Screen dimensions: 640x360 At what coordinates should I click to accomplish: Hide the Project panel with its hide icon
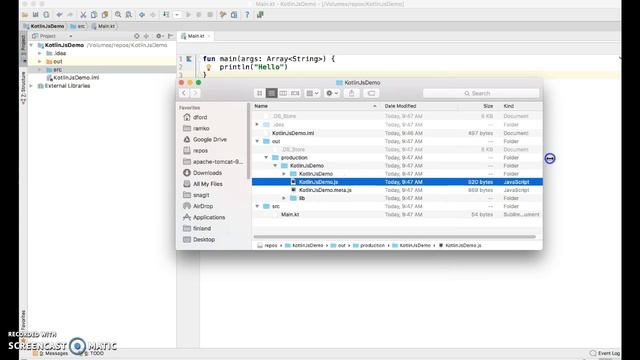click(x=171, y=36)
